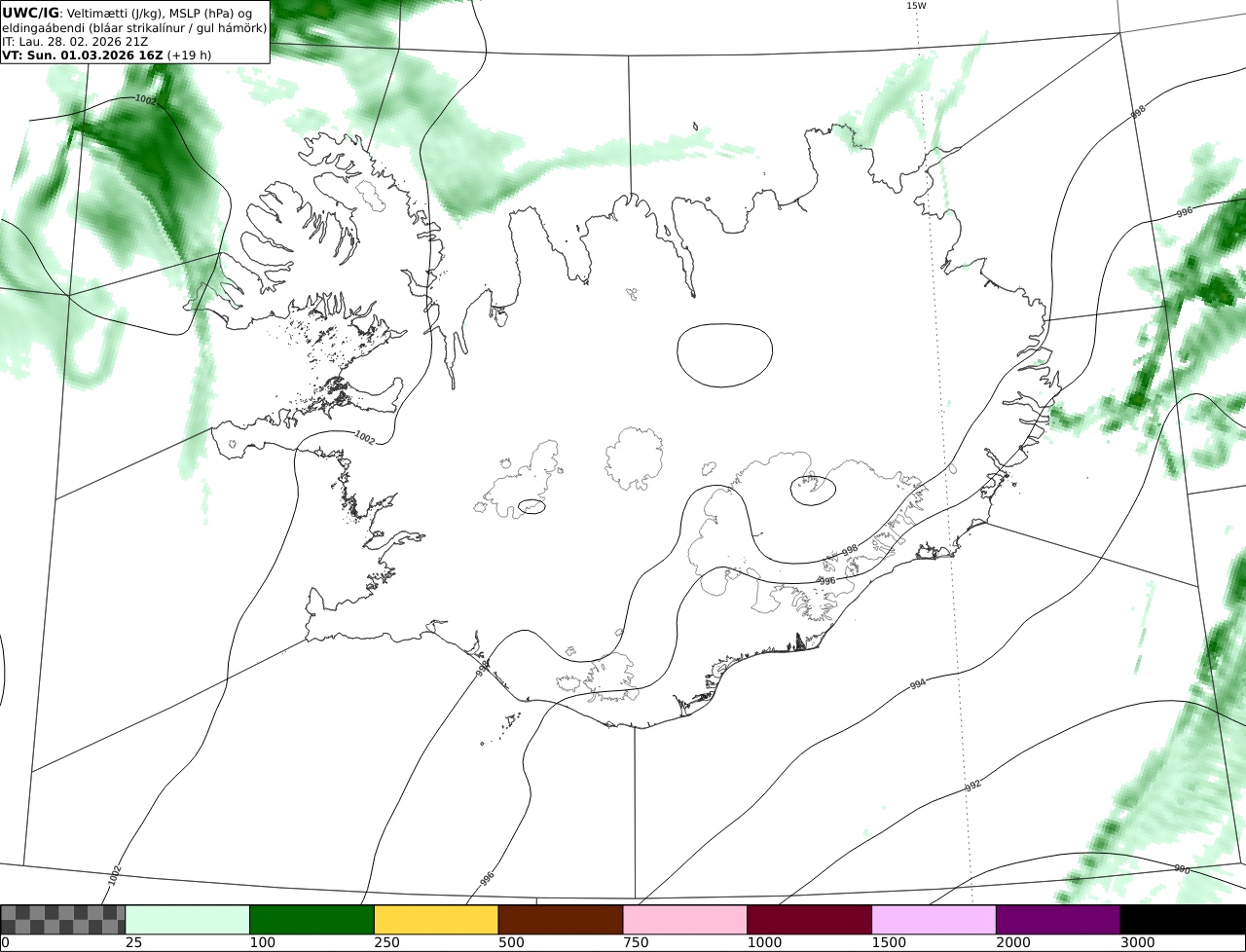Click the "990" isobar label

1182,869
